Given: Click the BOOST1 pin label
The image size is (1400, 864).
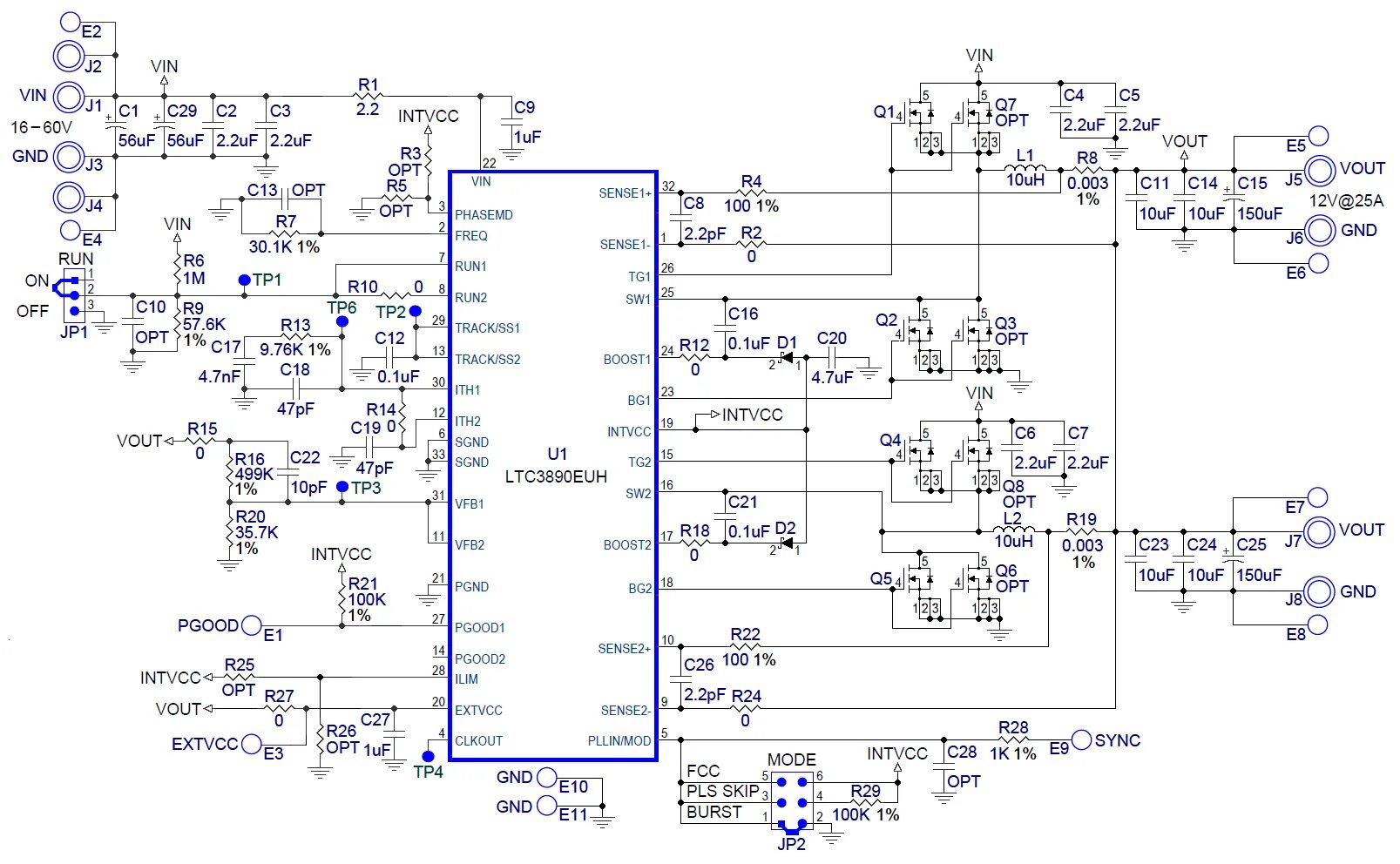Looking at the screenshot, I should pos(627,360).
